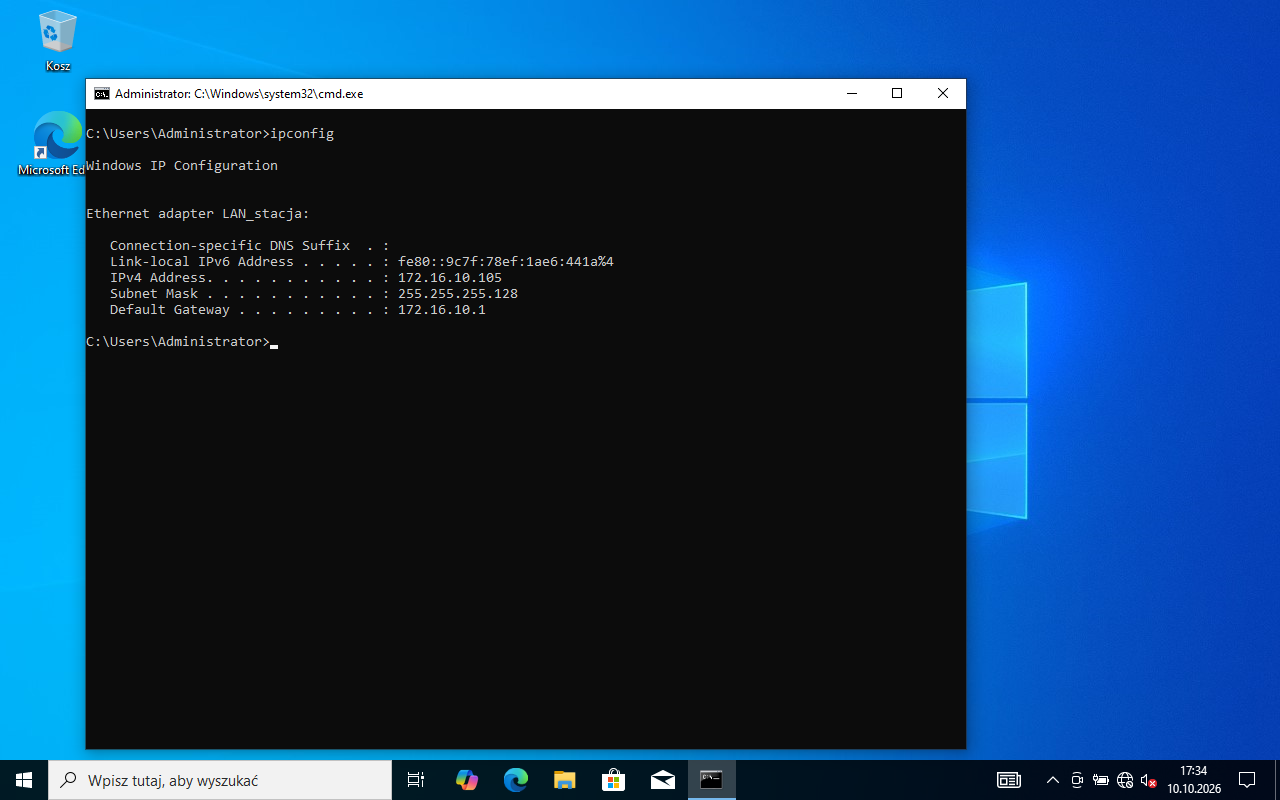Click the last prompt line with cursor
Screen dimensions: 1280x800
click(x=182, y=341)
